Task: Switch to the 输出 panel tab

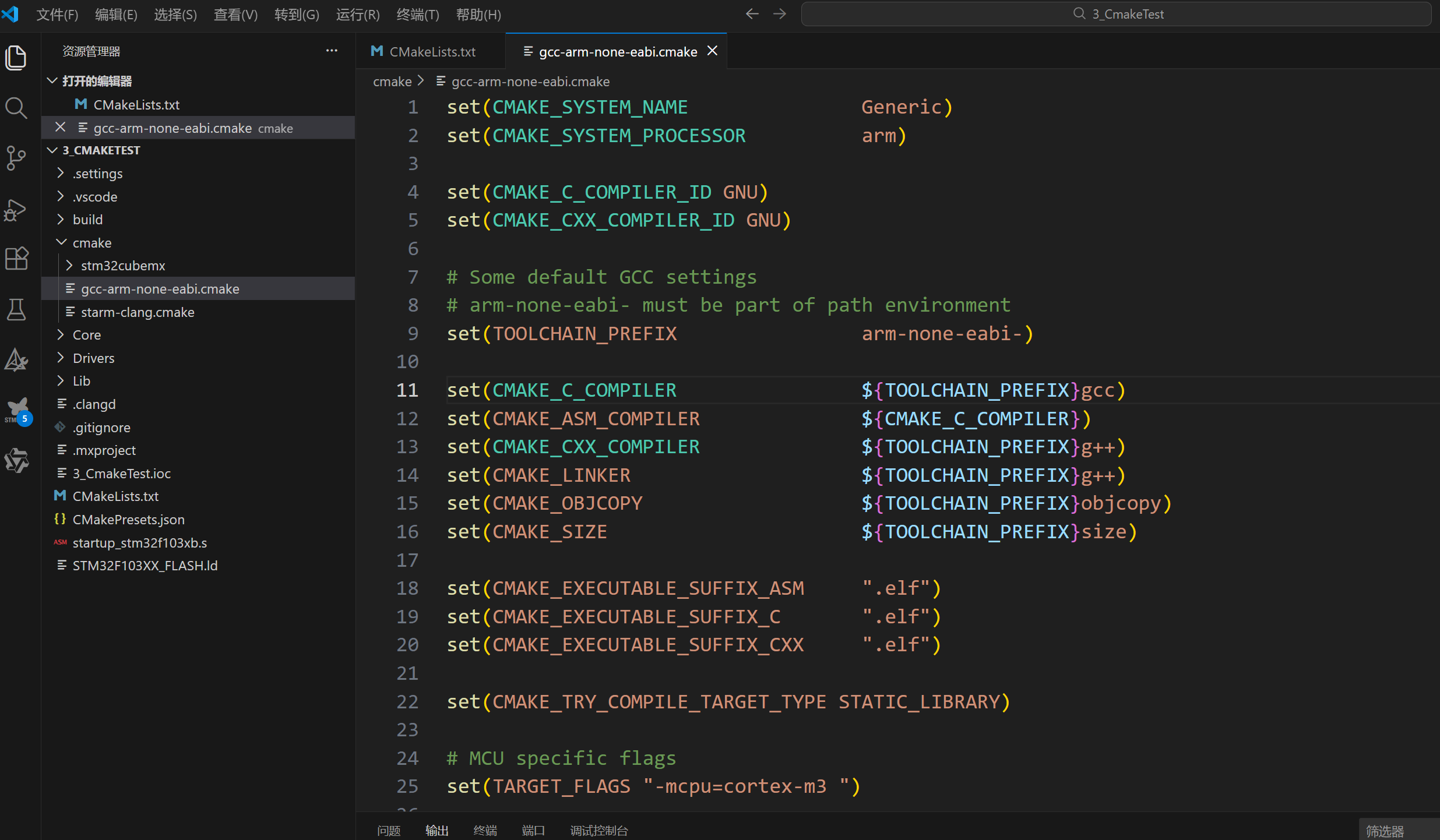Action: [x=437, y=831]
